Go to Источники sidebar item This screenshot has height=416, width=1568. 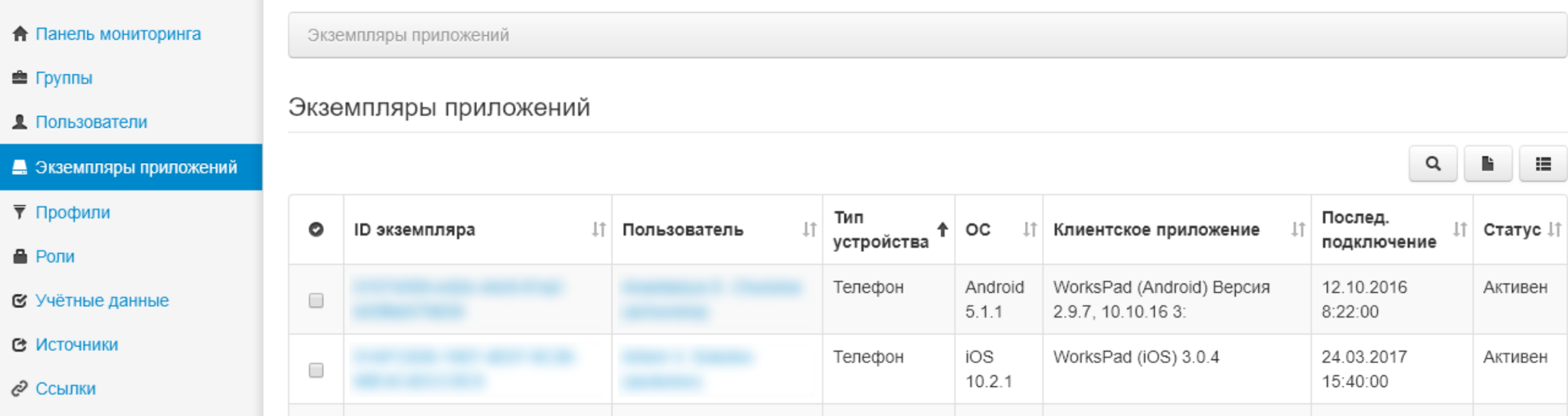tap(77, 345)
